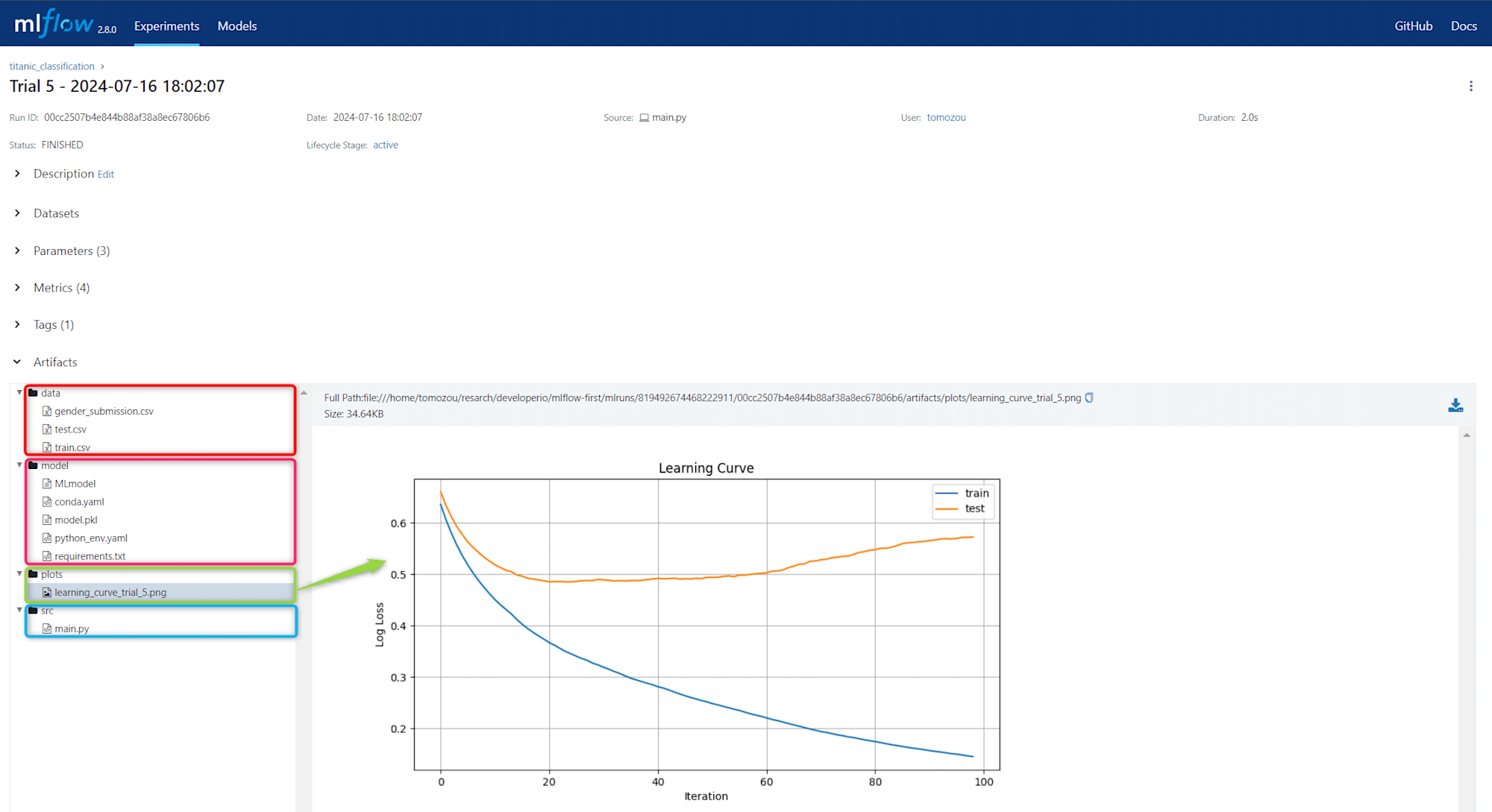Expand the Tags (1) section
The height and width of the screenshot is (812, 1492).
(17, 324)
